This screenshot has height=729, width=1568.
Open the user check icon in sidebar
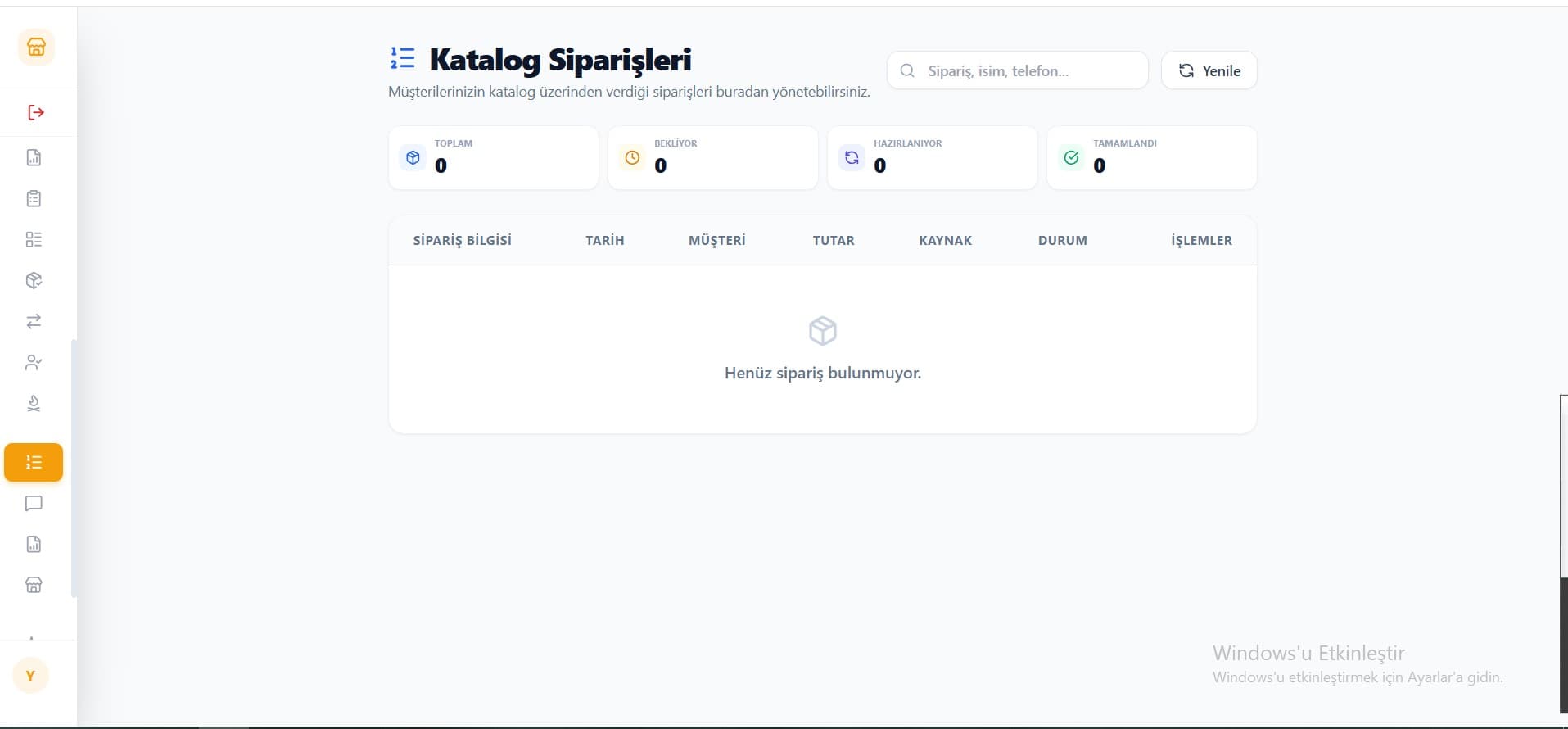(34, 362)
